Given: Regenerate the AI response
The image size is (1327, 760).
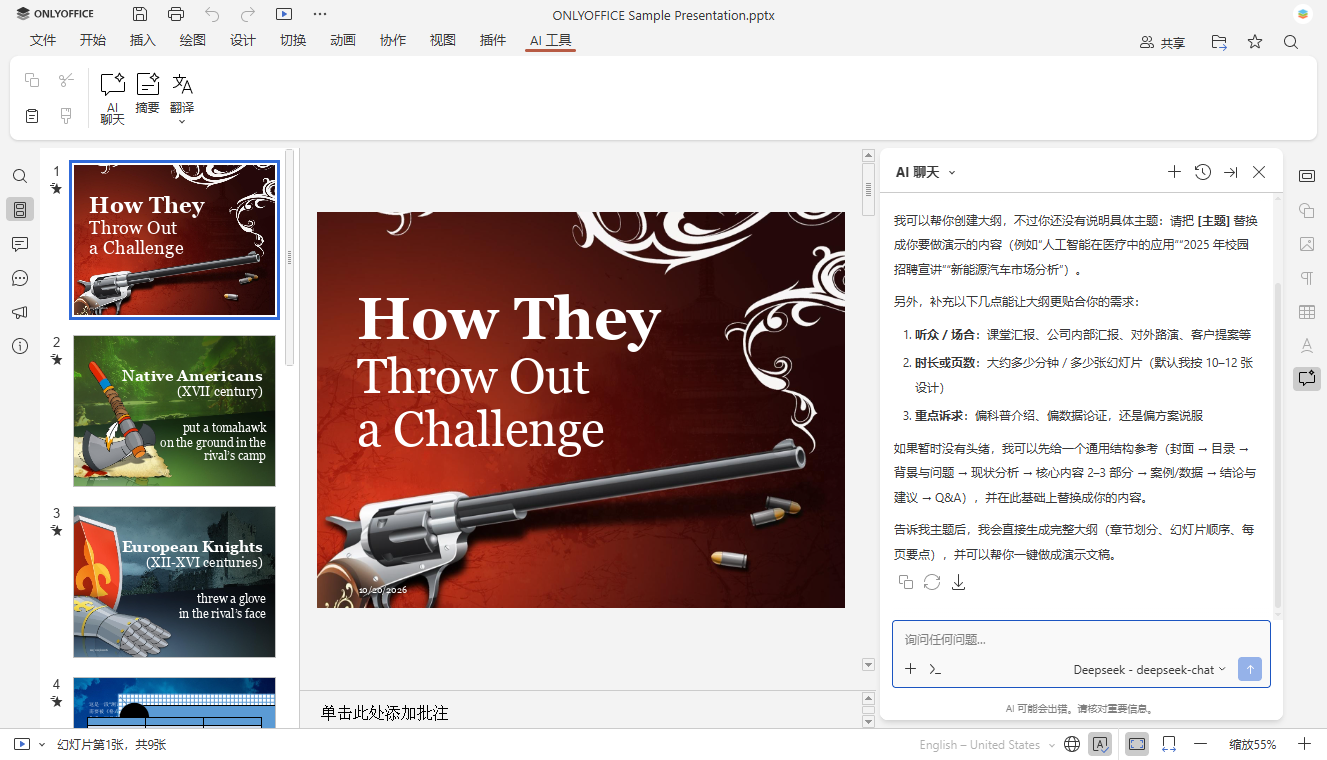Looking at the screenshot, I should [932, 582].
